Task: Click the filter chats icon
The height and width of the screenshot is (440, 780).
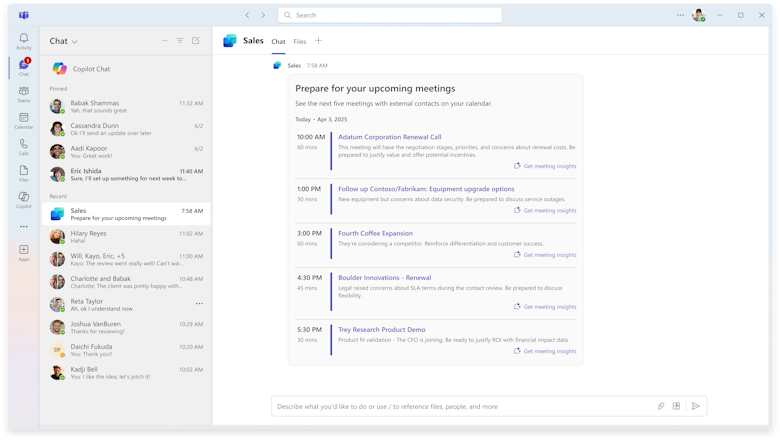Action: pos(180,41)
